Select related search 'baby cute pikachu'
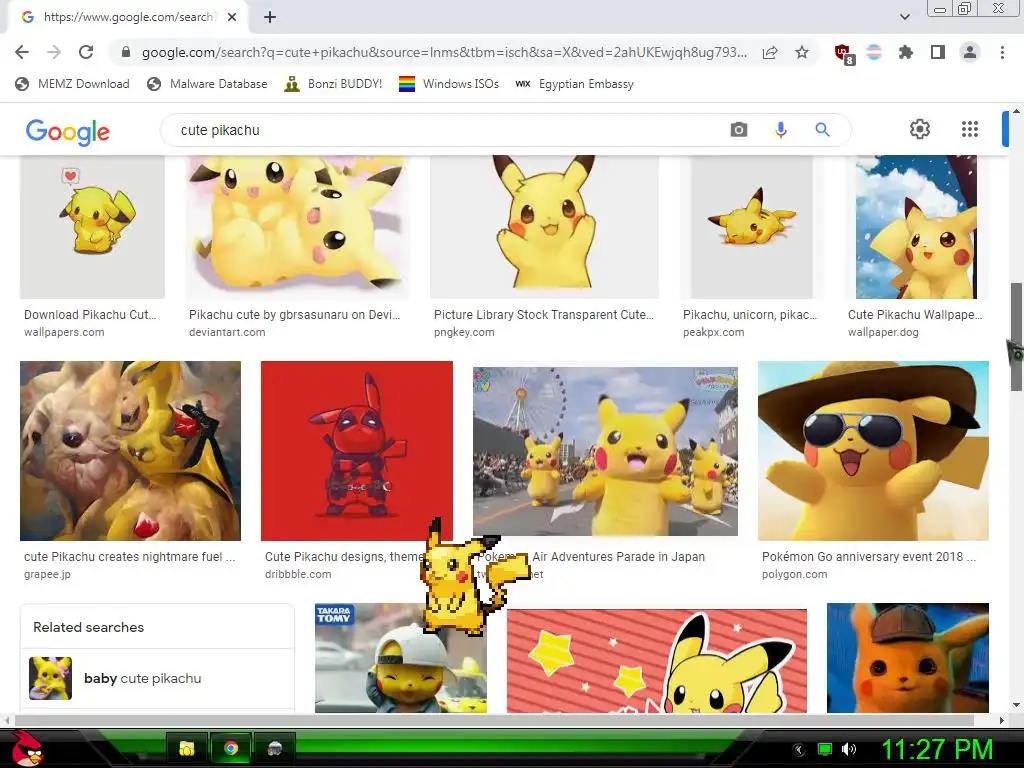This screenshot has height=768, width=1024. 157,679
